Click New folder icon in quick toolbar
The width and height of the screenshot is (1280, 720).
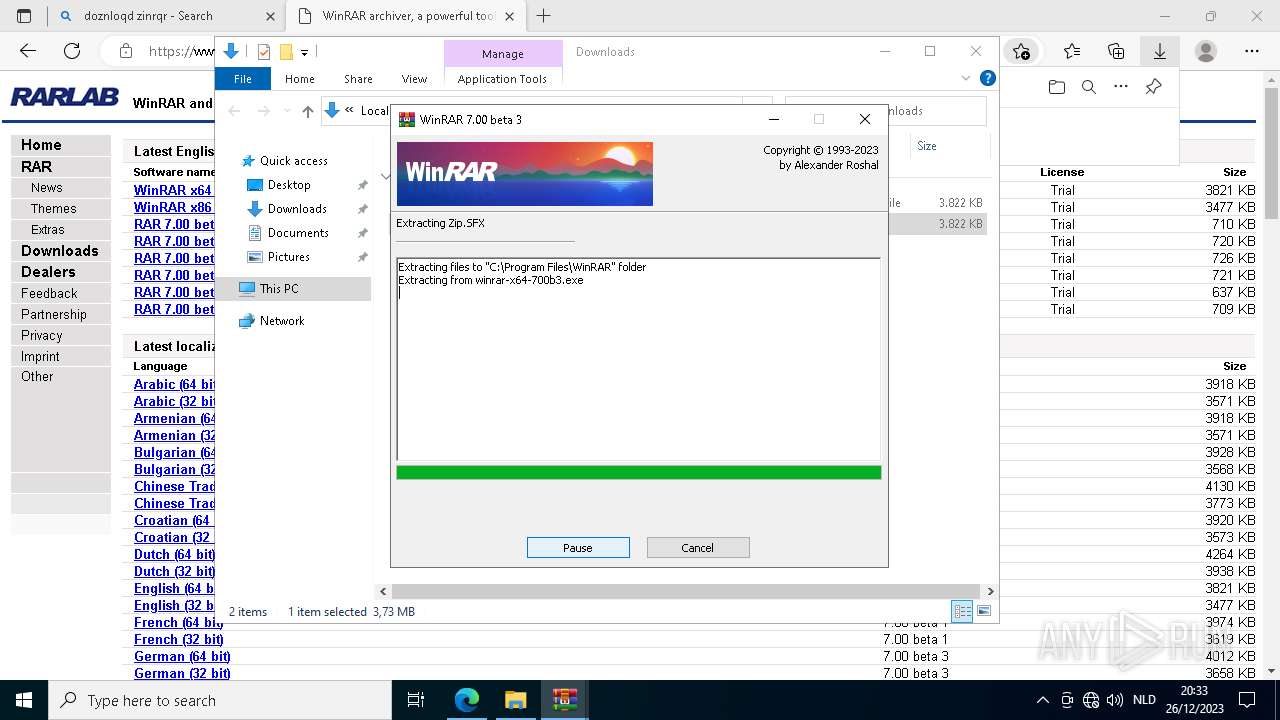click(x=286, y=52)
